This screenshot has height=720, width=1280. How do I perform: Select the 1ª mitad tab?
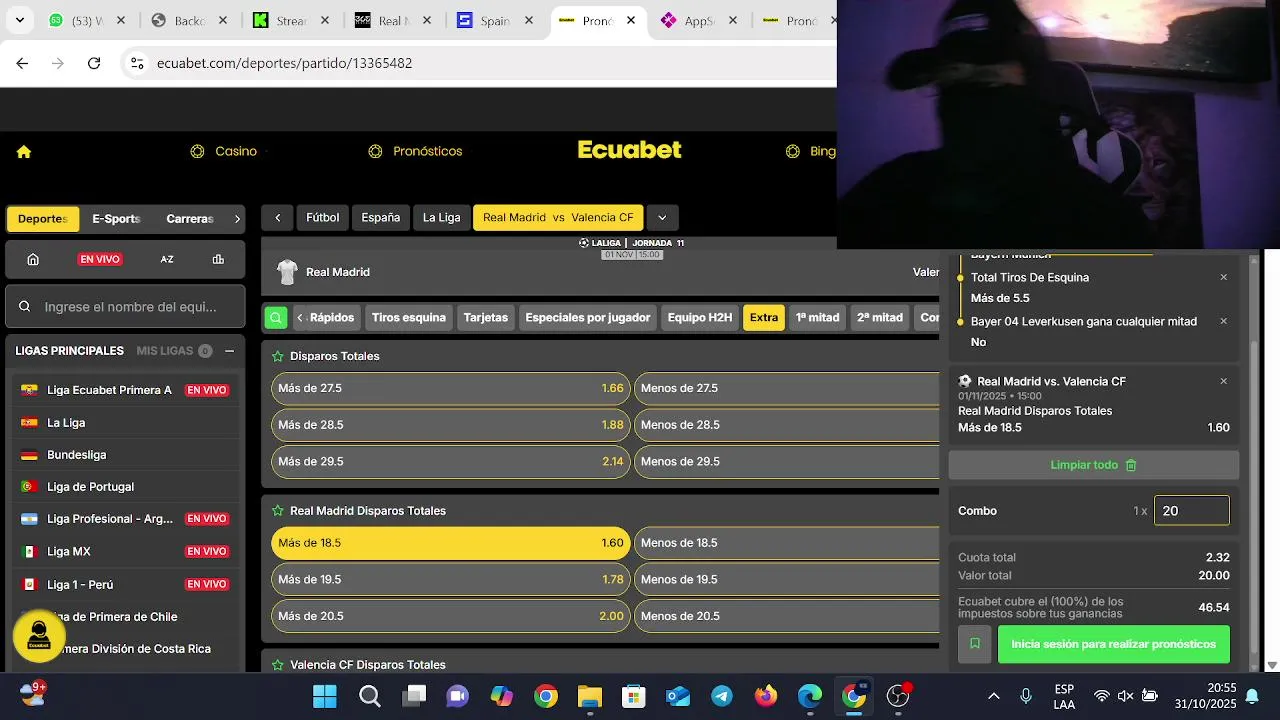817,318
